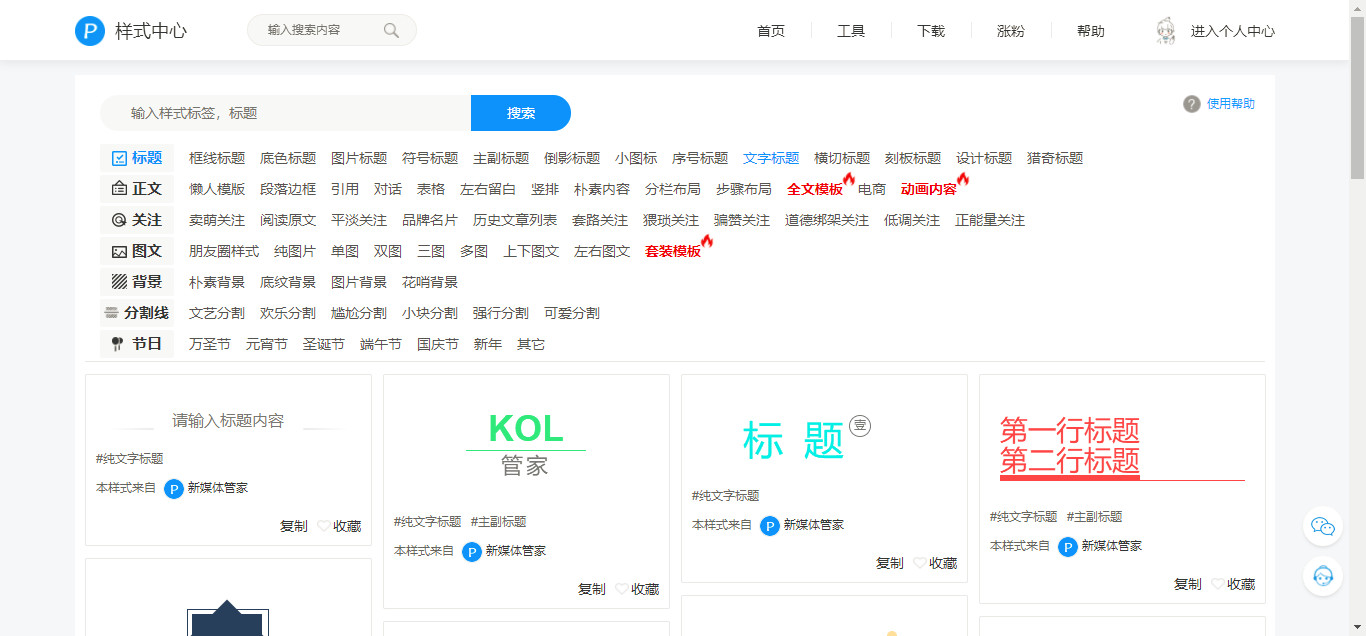Favorite the KOL 管家 style via heart icon
1366x636 pixels.
tap(621, 589)
